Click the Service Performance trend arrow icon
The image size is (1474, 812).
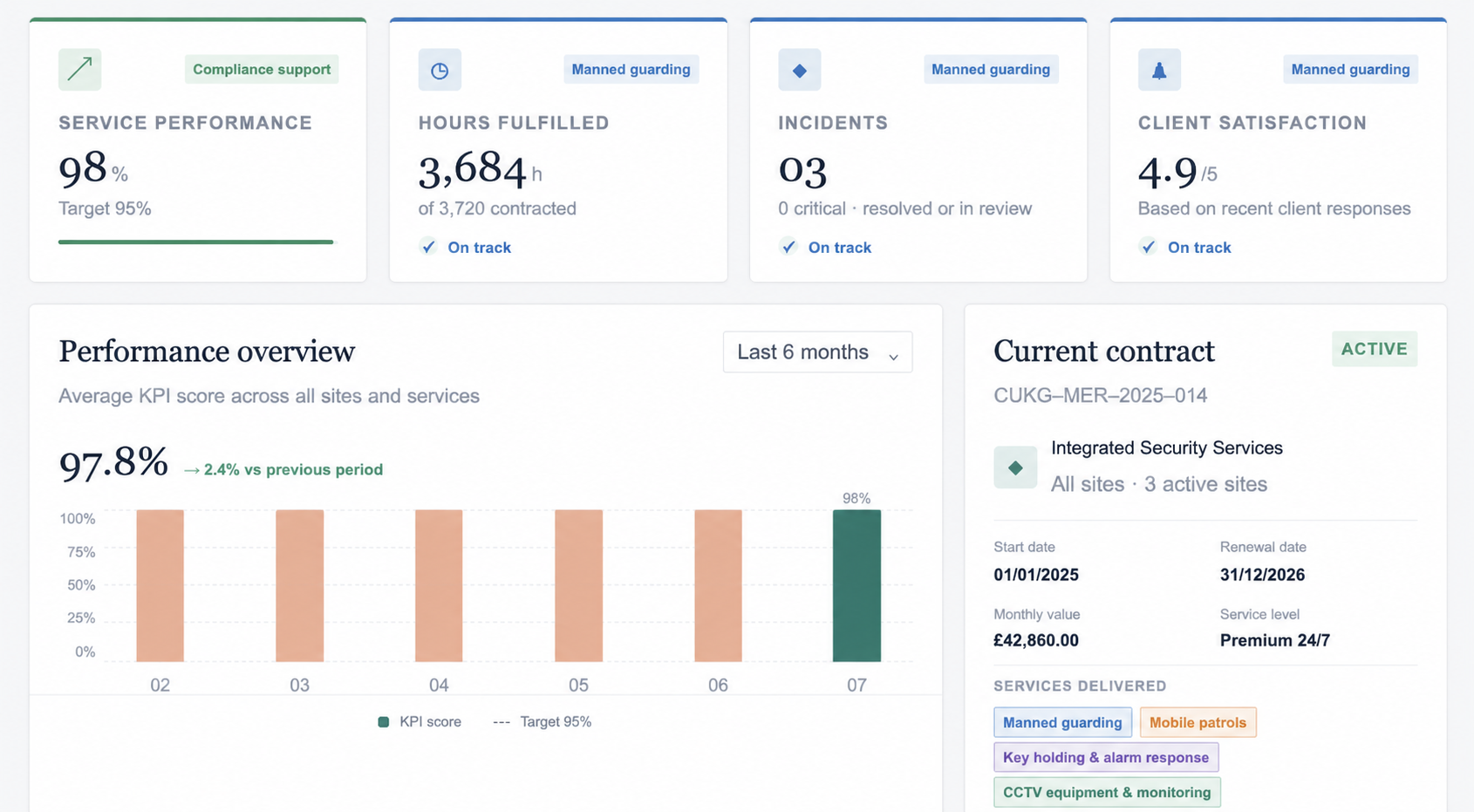coord(79,69)
